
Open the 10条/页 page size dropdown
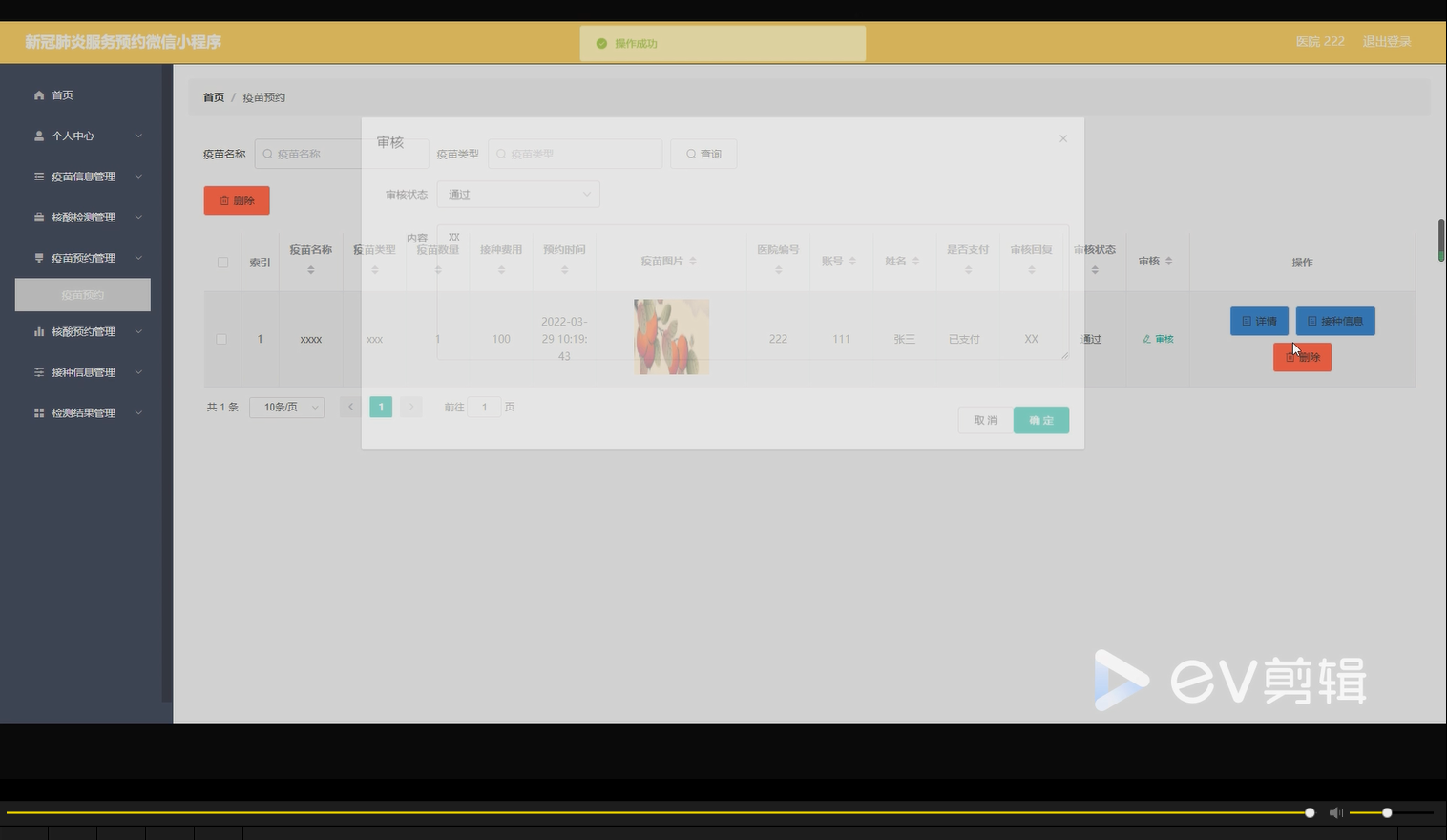click(286, 408)
